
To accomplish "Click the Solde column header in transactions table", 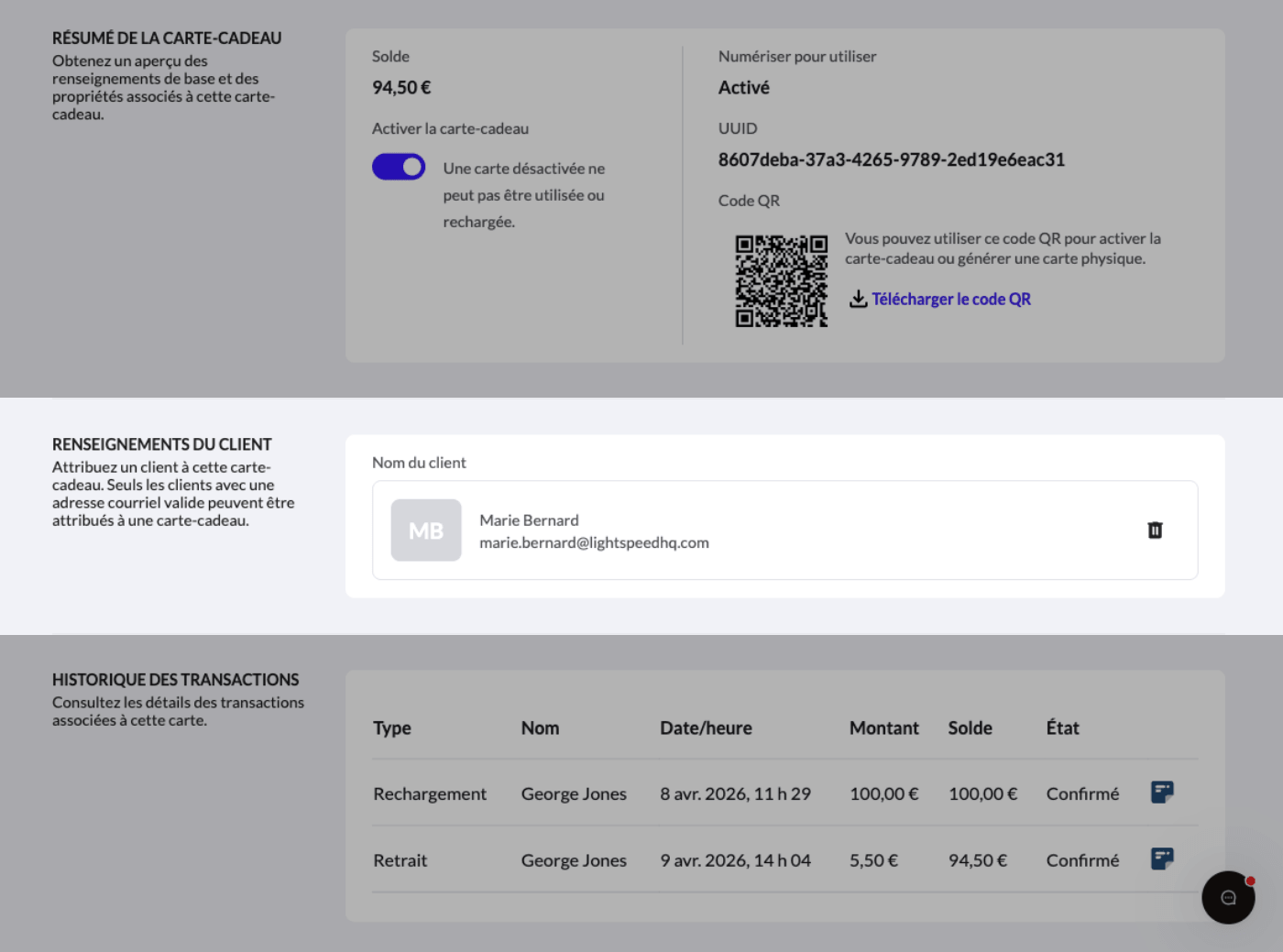I will [970, 728].
